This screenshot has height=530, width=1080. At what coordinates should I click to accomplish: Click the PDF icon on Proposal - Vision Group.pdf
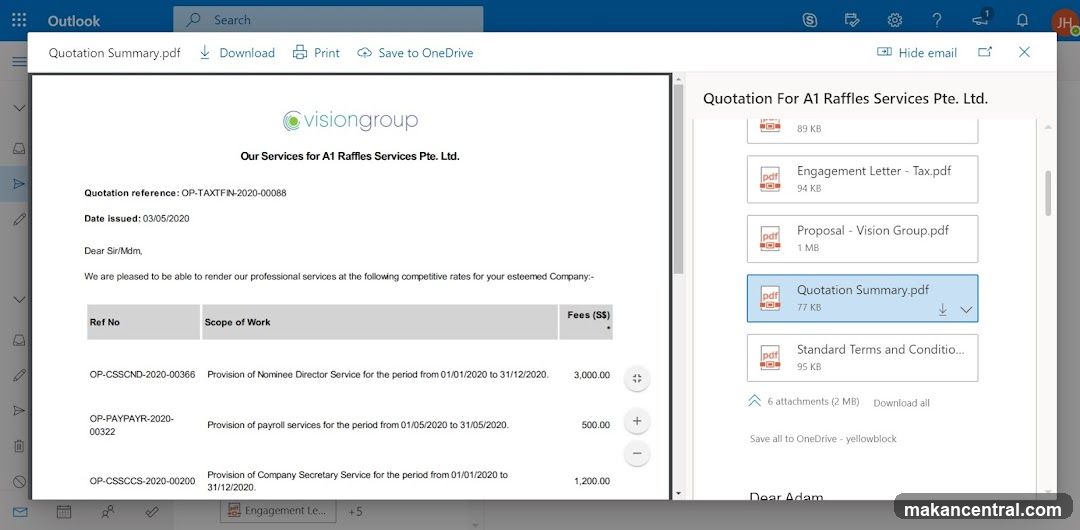tap(770, 238)
